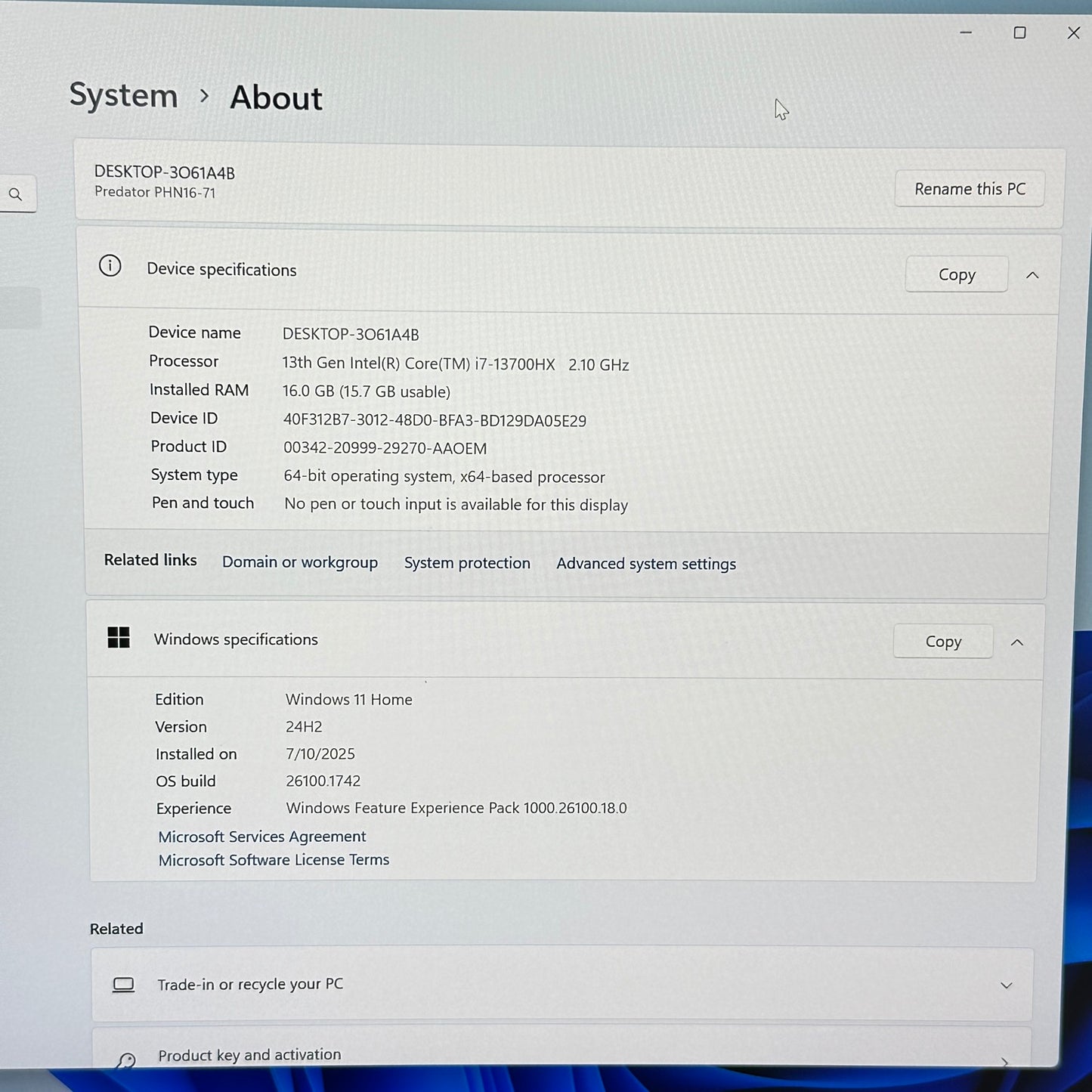Select the 24H2 version value
The width and height of the screenshot is (1092, 1092).
click(304, 727)
